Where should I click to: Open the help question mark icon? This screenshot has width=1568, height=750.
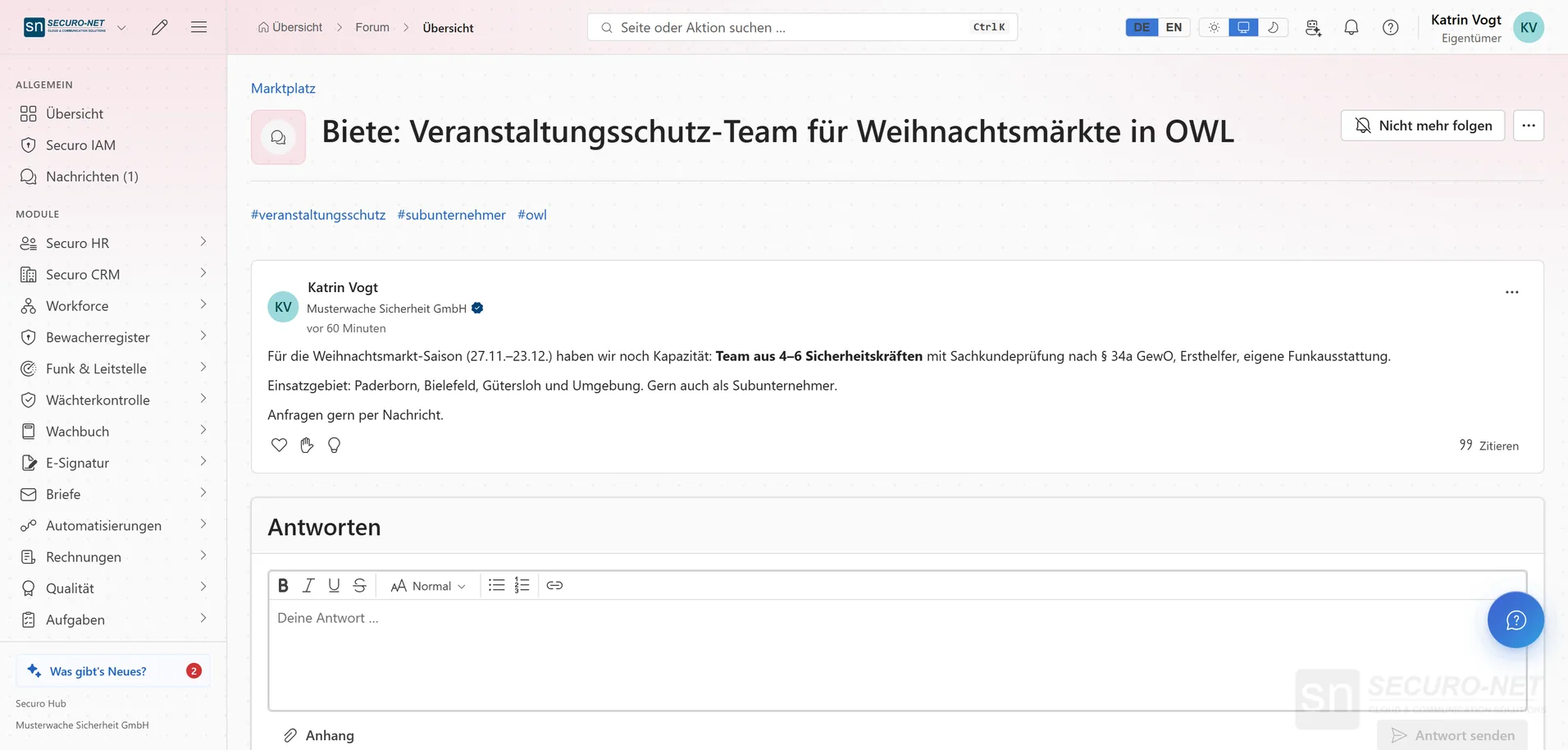(x=1391, y=27)
